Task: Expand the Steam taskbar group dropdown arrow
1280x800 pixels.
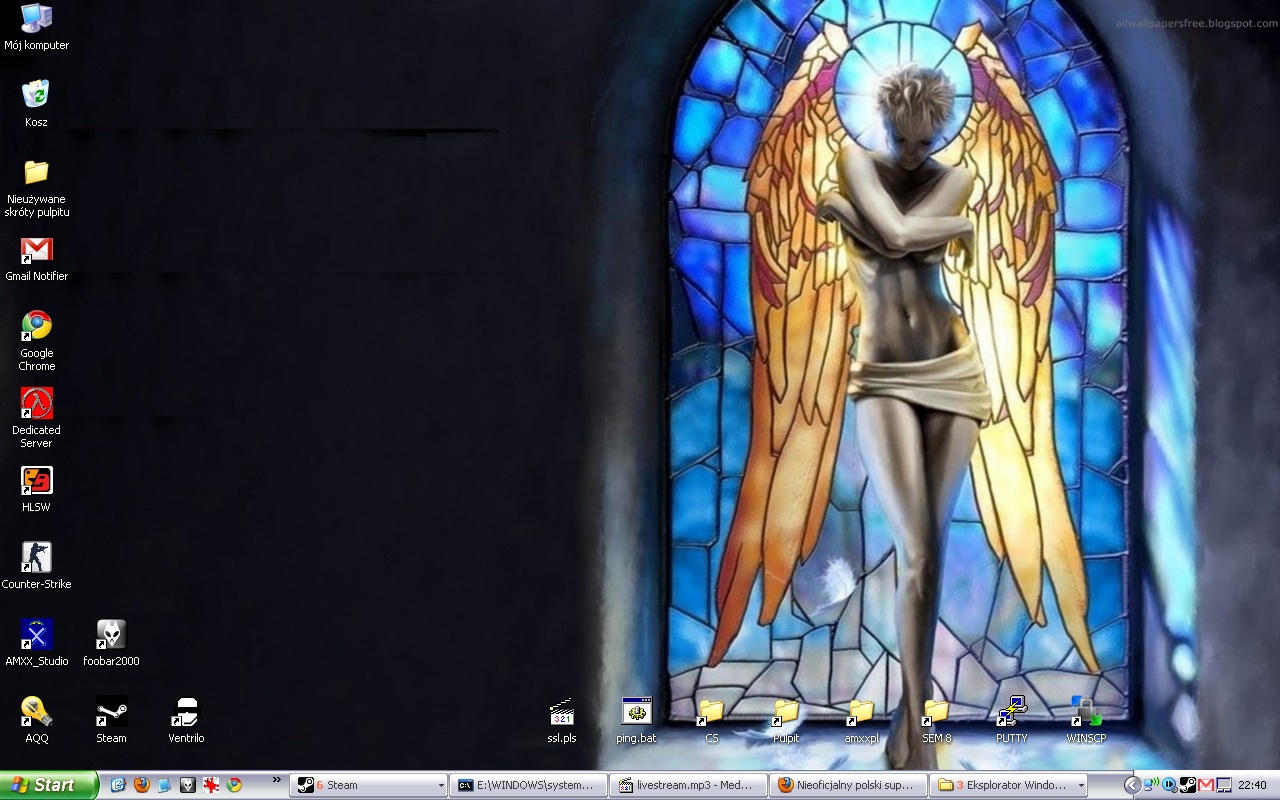Action: [441, 786]
